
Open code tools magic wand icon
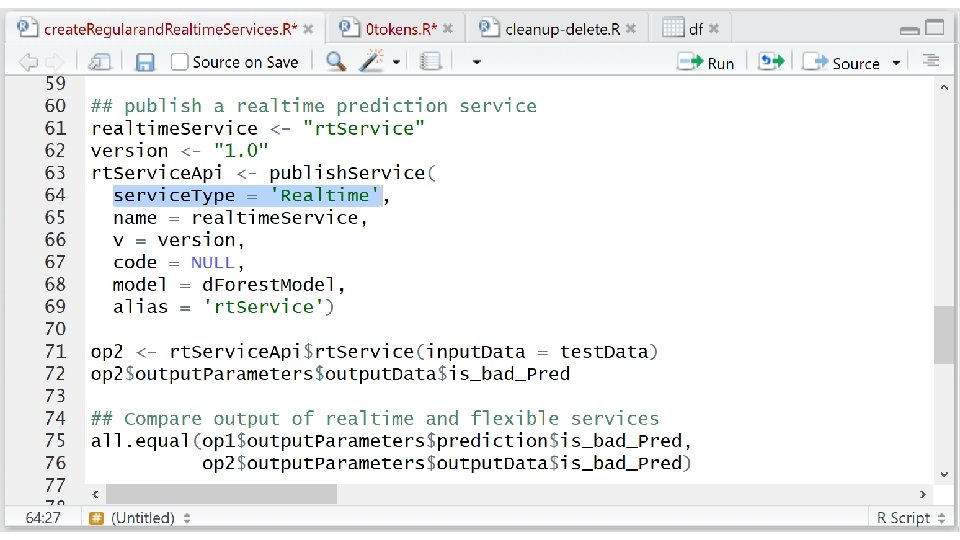pyautogui.click(x=372, y=61)
